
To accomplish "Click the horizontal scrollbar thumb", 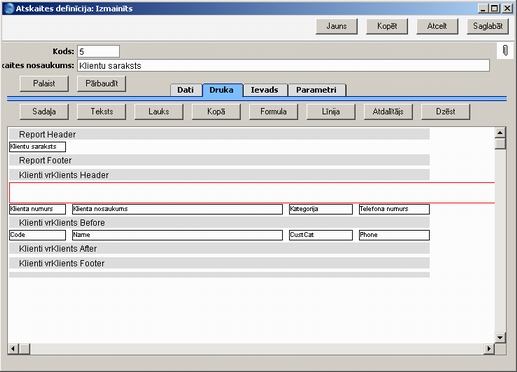I will tap(24, 349).
